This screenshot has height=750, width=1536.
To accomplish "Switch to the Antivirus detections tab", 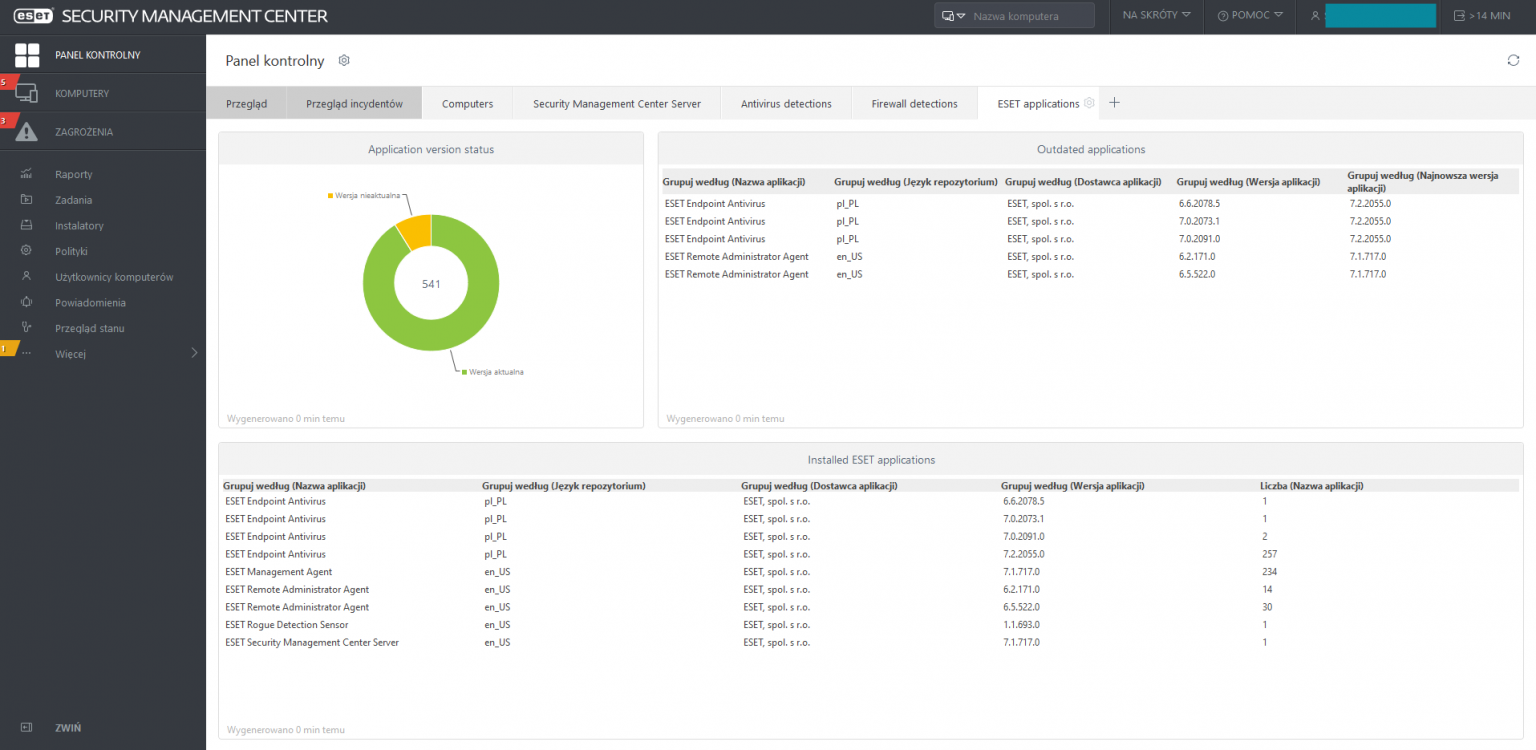I will tap(785, 104).
